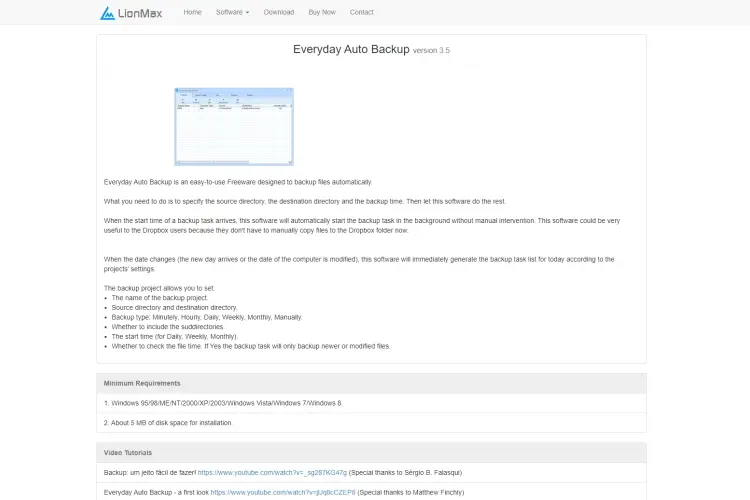Click the LionMax mountain logo icon
750x500 pixels.
tap(107, 13)
